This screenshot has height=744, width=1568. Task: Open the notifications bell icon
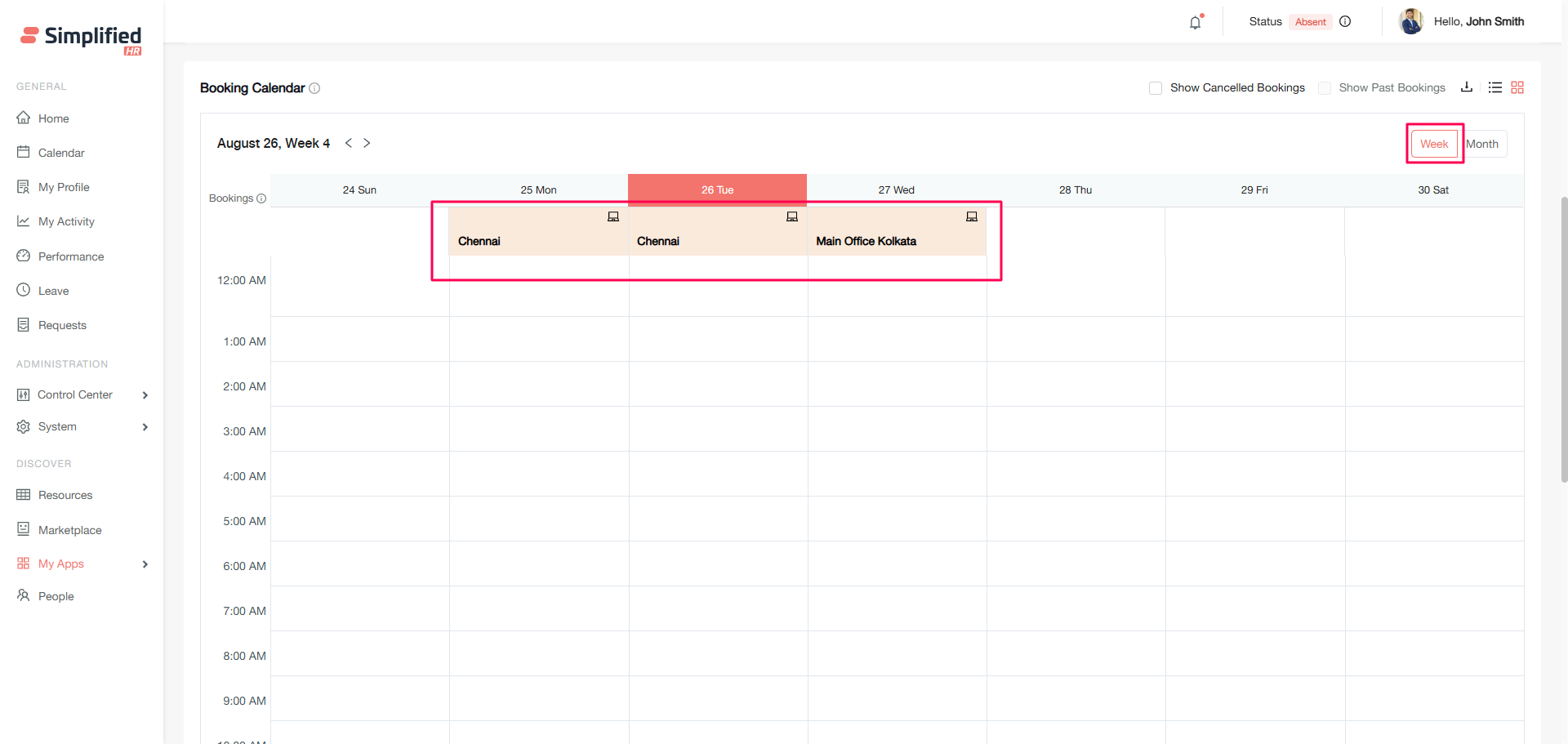pos(1195,23)
